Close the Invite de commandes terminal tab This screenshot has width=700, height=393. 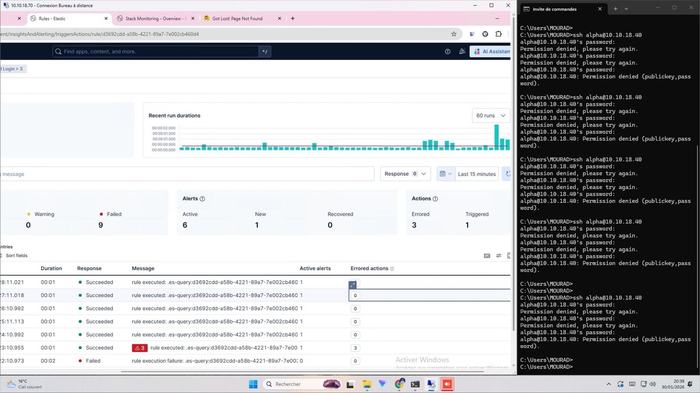coord(600,9)
